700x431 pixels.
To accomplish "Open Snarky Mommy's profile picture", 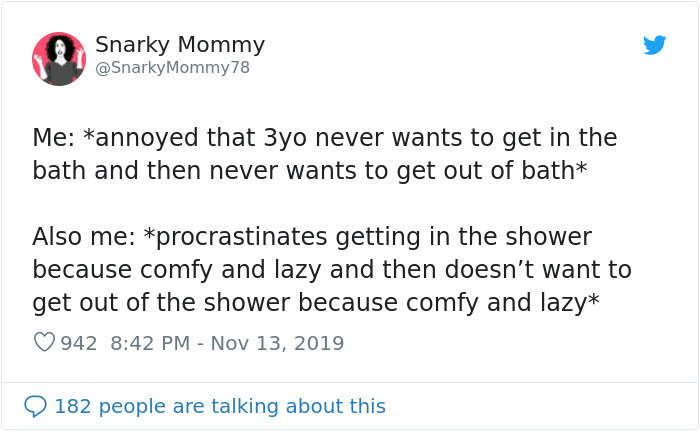I will pyautogui.click(x=59, y=59).
